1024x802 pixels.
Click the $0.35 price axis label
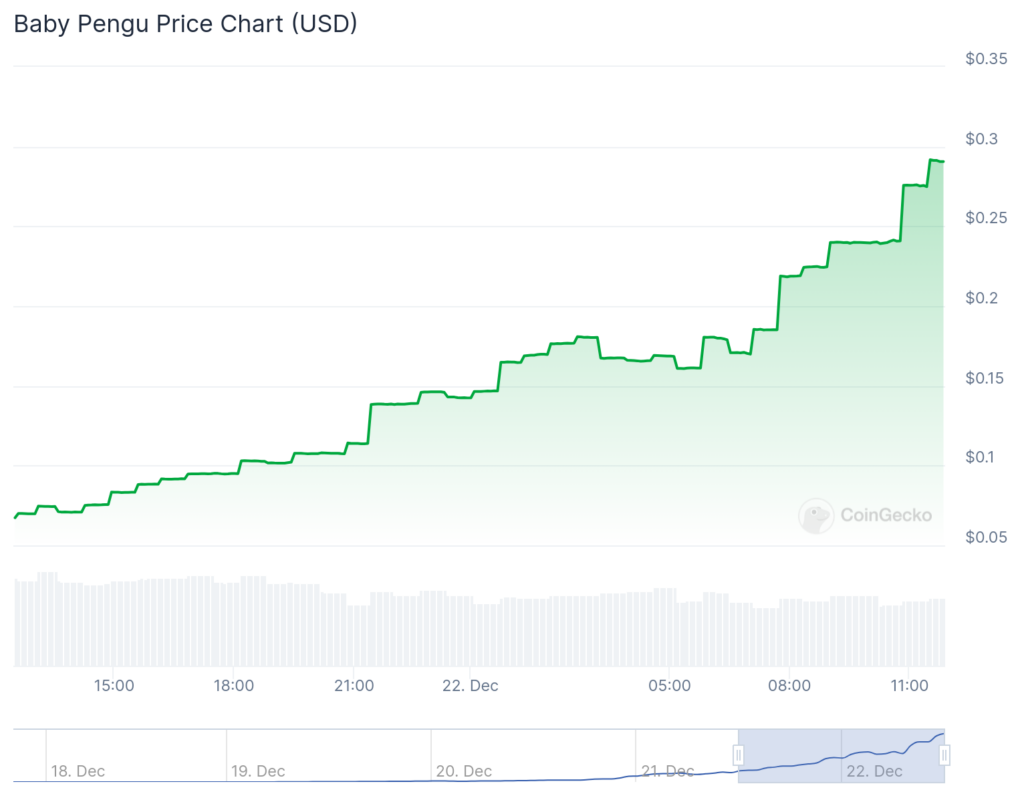pyautogui.click(x=986, y=59)
